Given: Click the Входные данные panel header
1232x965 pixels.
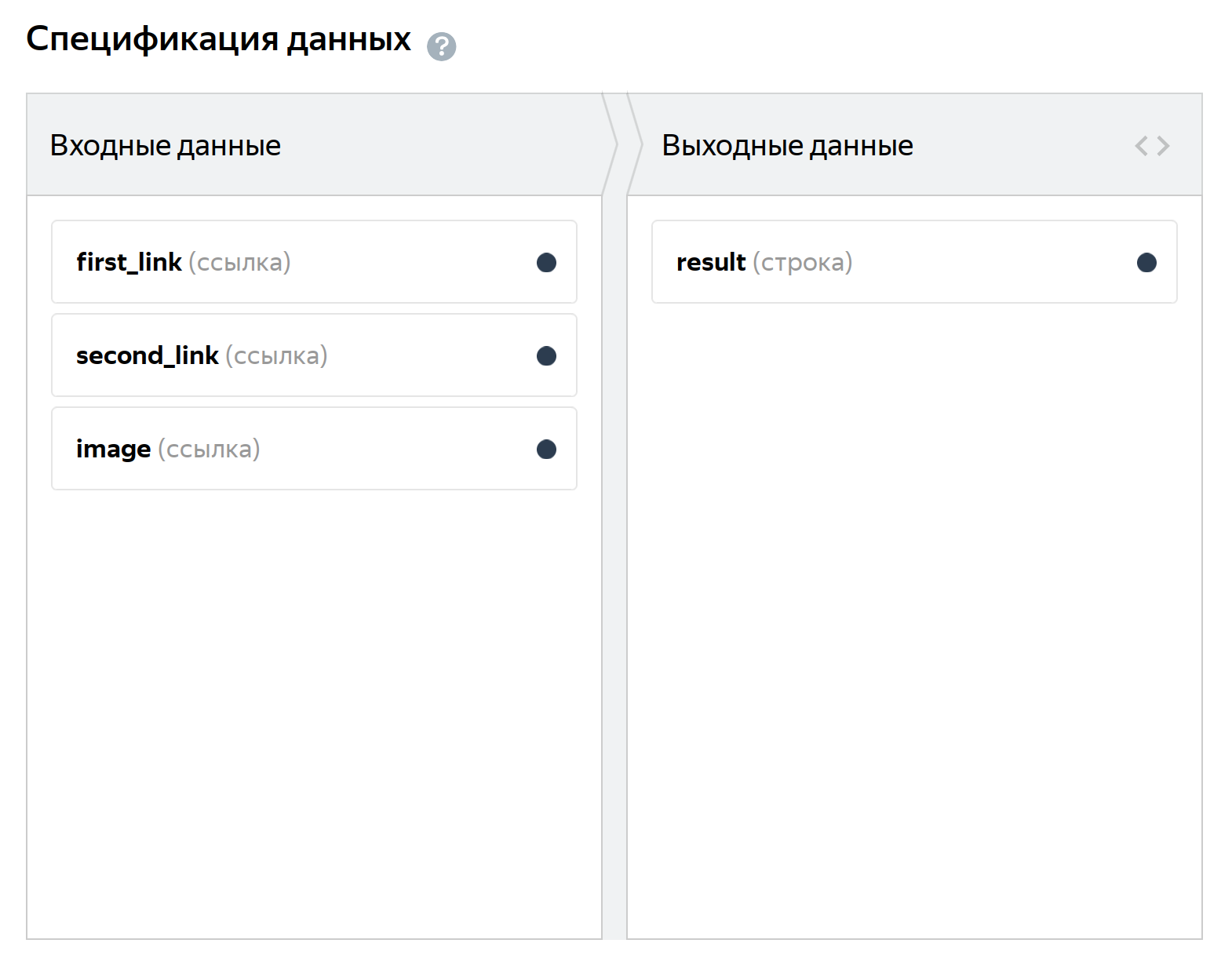Looking at the screenshot, I should (x=166, y=146).
